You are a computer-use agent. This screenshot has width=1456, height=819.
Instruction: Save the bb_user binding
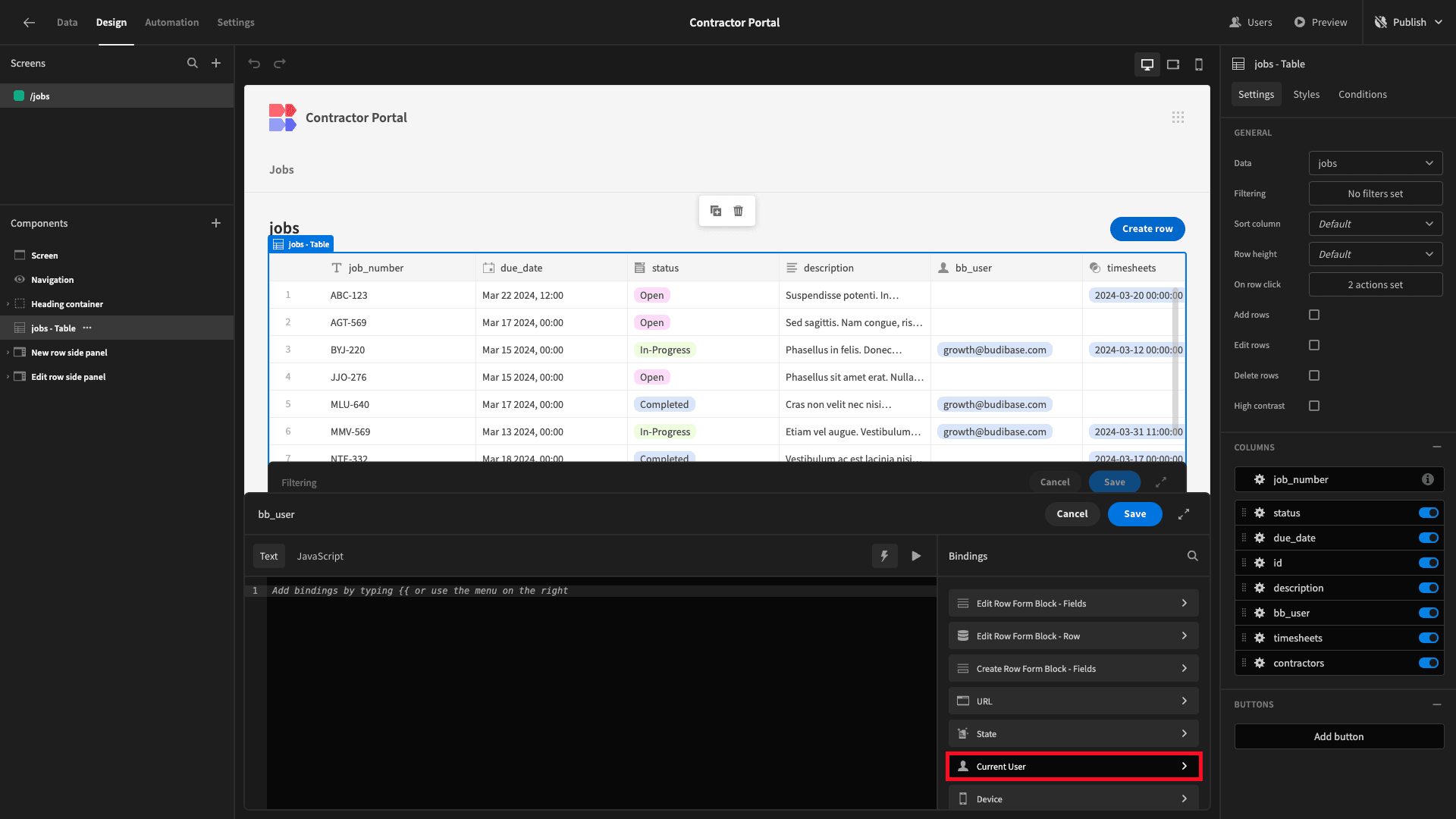click(x=1134, y=514)
